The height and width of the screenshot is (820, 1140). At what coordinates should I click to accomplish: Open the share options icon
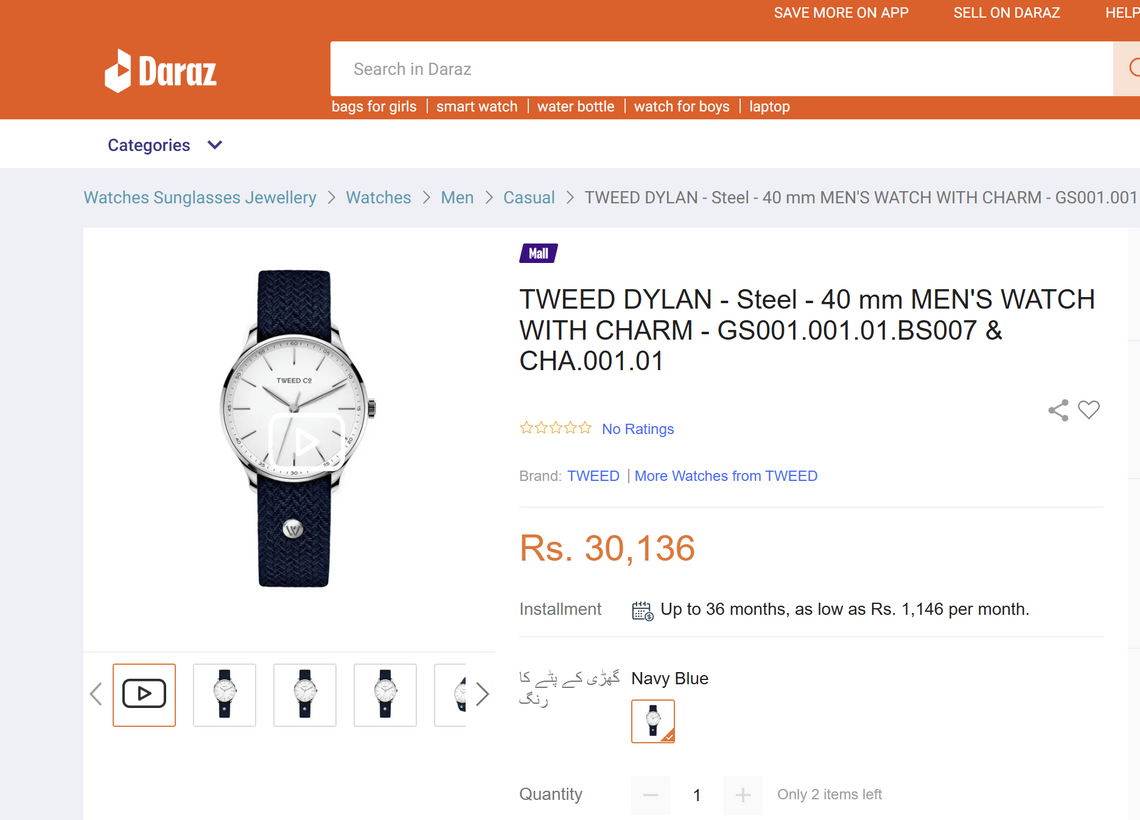(1057, 410)
